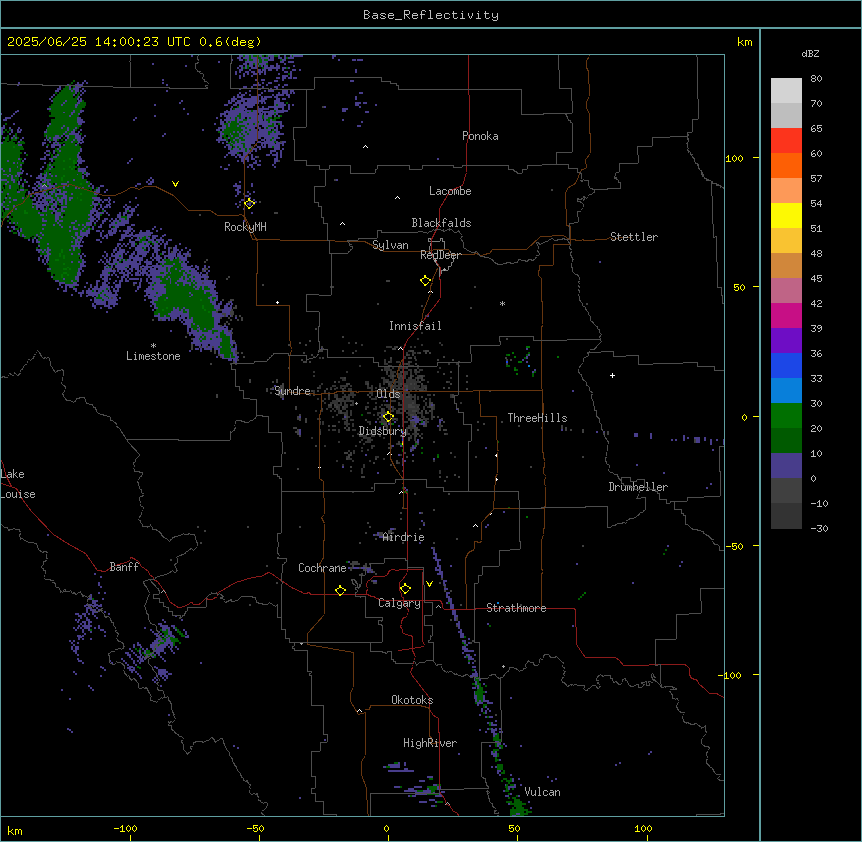Click the yellow V marker east of Calgary
This screenshot has width=862, height=842.
(x=429, y=584)
